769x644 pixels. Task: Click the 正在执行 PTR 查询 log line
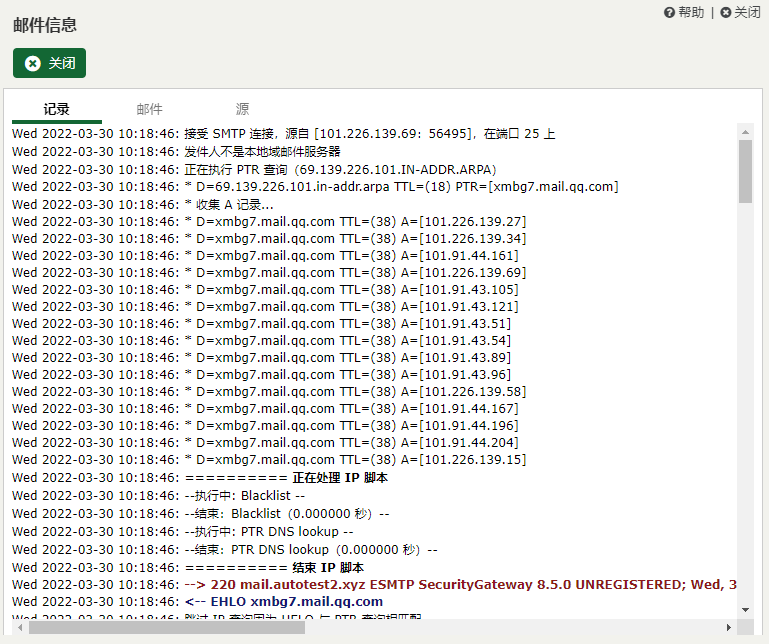coord(340,169)
